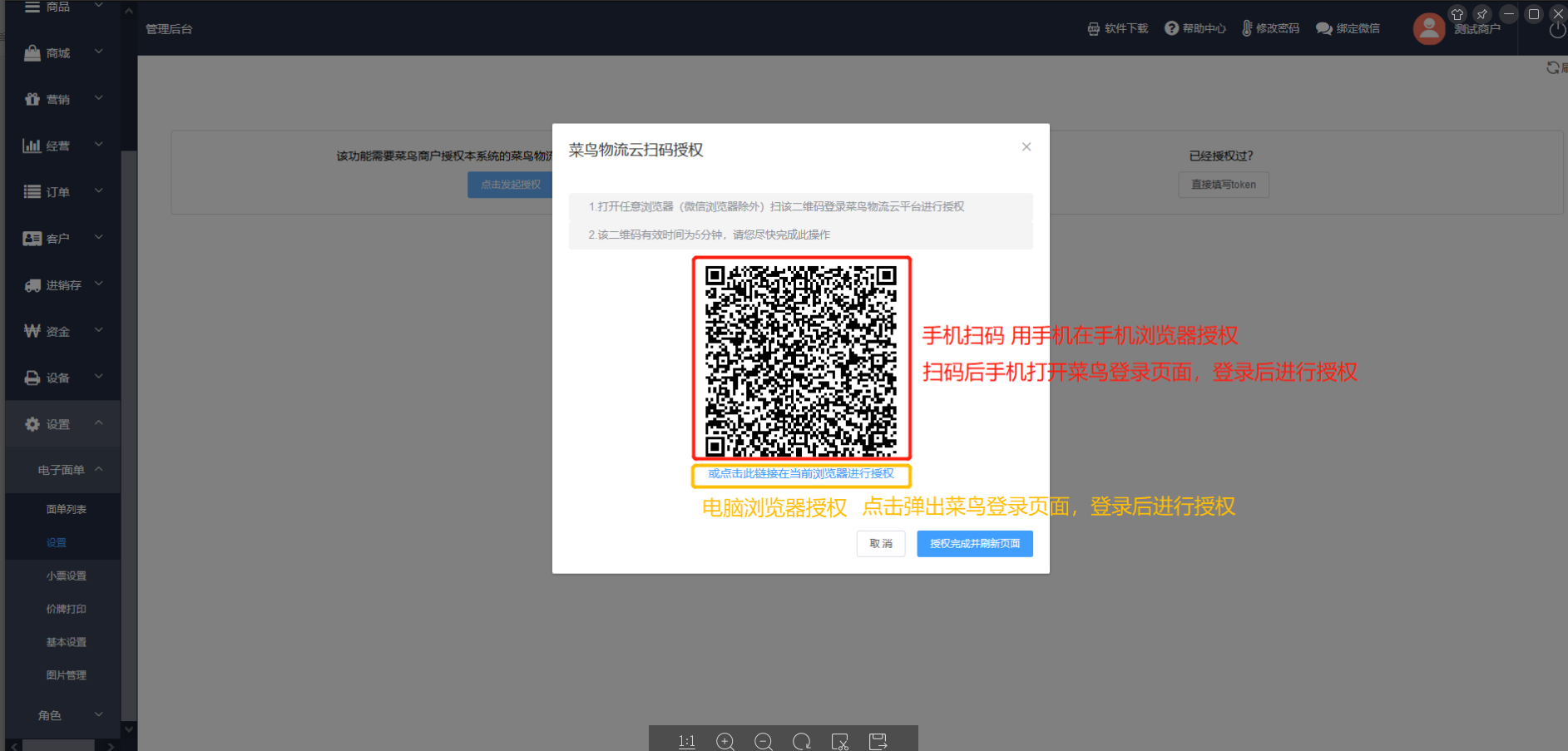Click the 点击发起授权 button

[x=511, y=185]
